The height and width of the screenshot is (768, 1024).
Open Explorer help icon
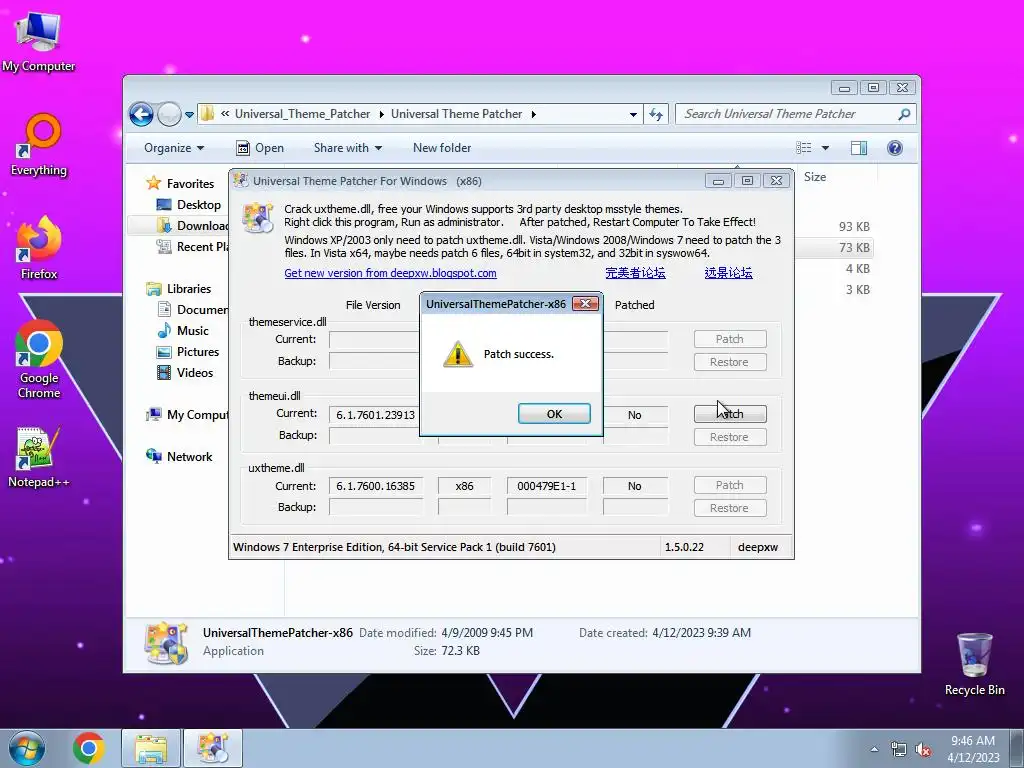895,148
